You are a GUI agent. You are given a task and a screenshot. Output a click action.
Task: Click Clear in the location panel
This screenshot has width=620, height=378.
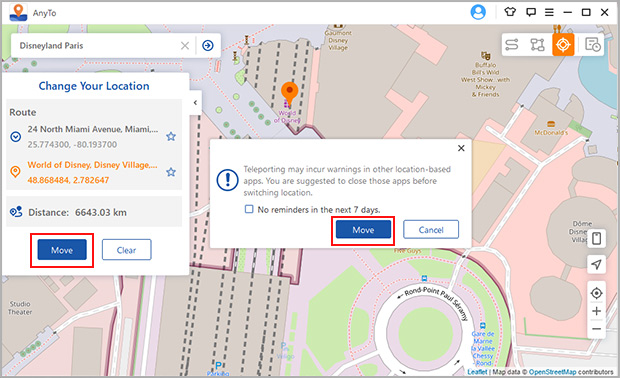(127, 250)
